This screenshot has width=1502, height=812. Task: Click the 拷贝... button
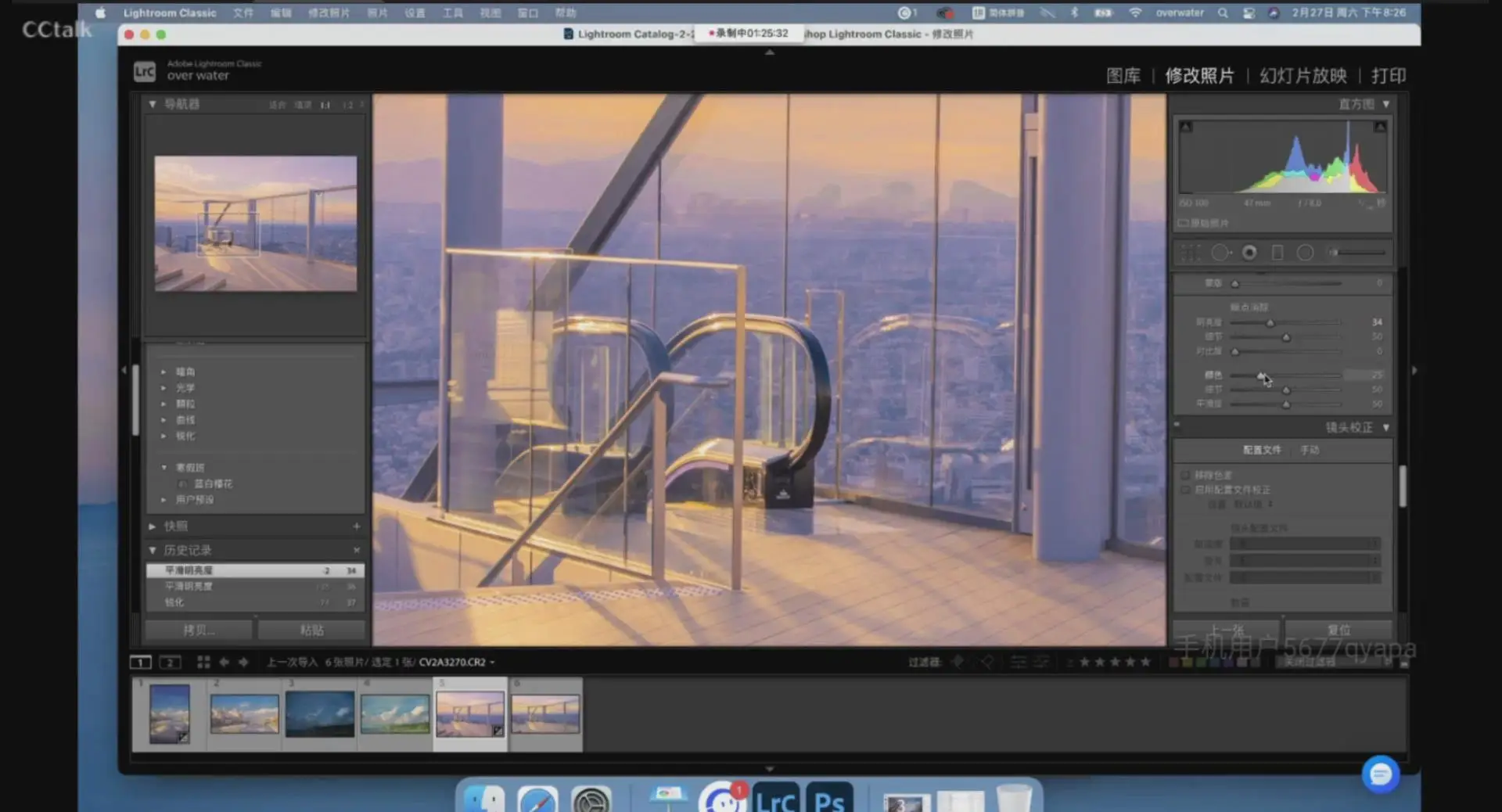[x=199, y=631]
